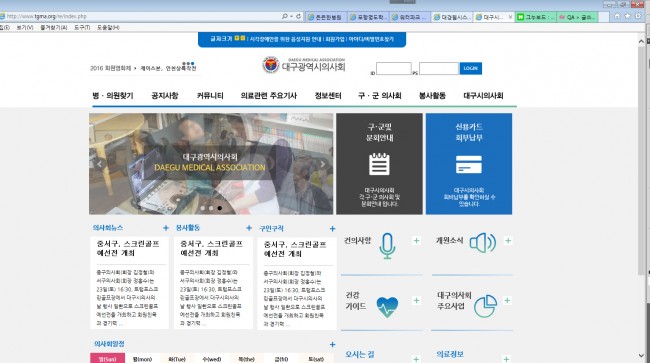This screenshot has width=650, height=363.
Task: Click the credit card icon in the blue tile
Action: click(x=469, y=165)
